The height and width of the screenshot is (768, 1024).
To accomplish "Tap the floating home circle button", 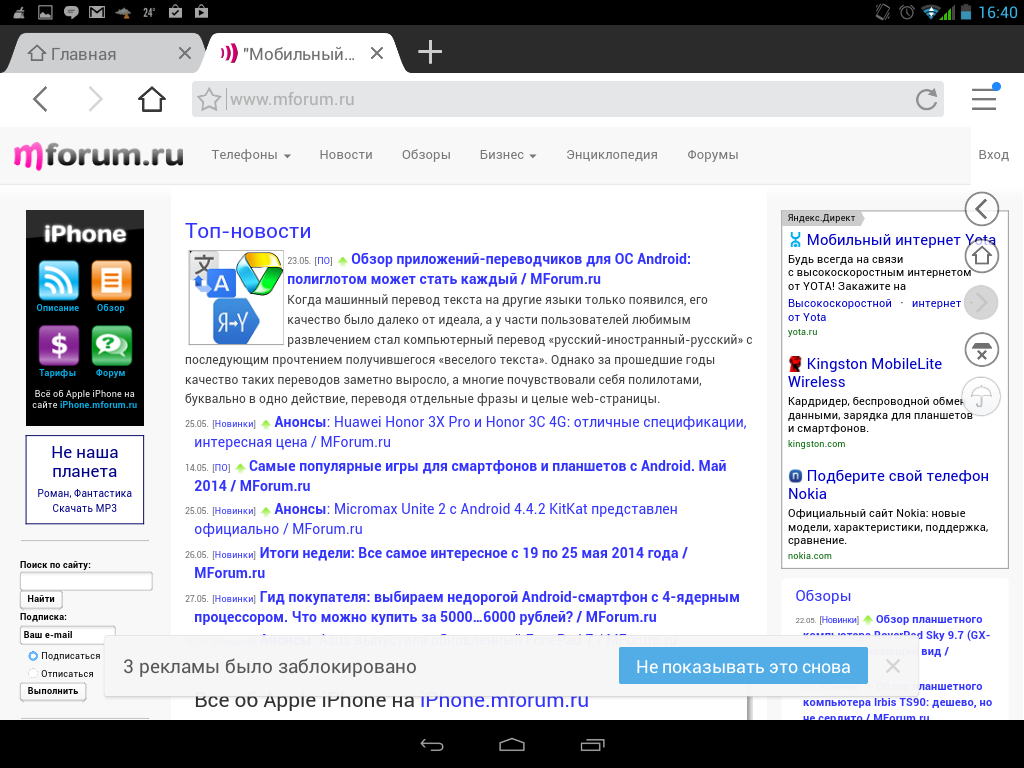I will (x=982, y=255).
